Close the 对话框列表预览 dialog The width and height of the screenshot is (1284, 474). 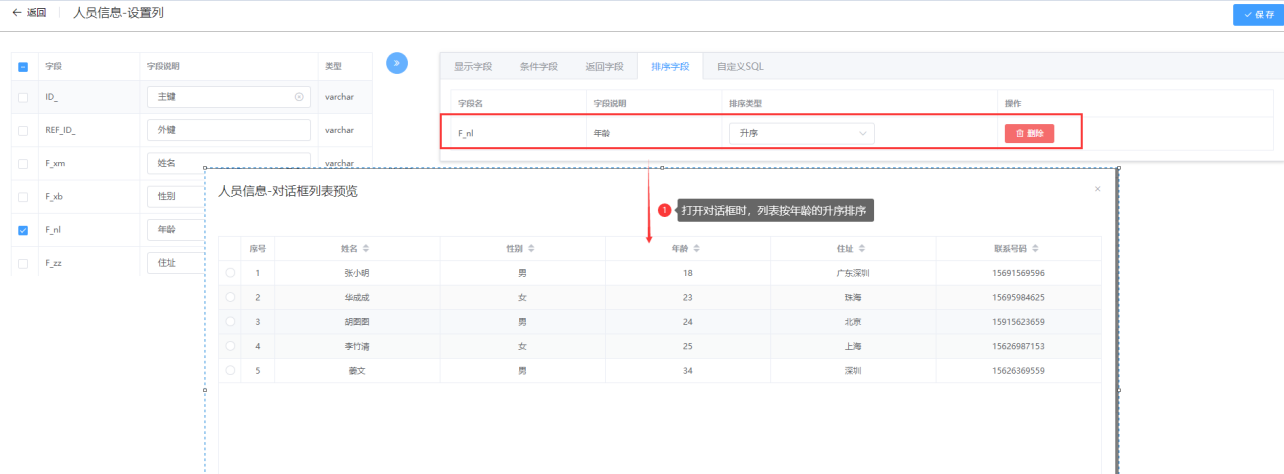(1097, 189)
